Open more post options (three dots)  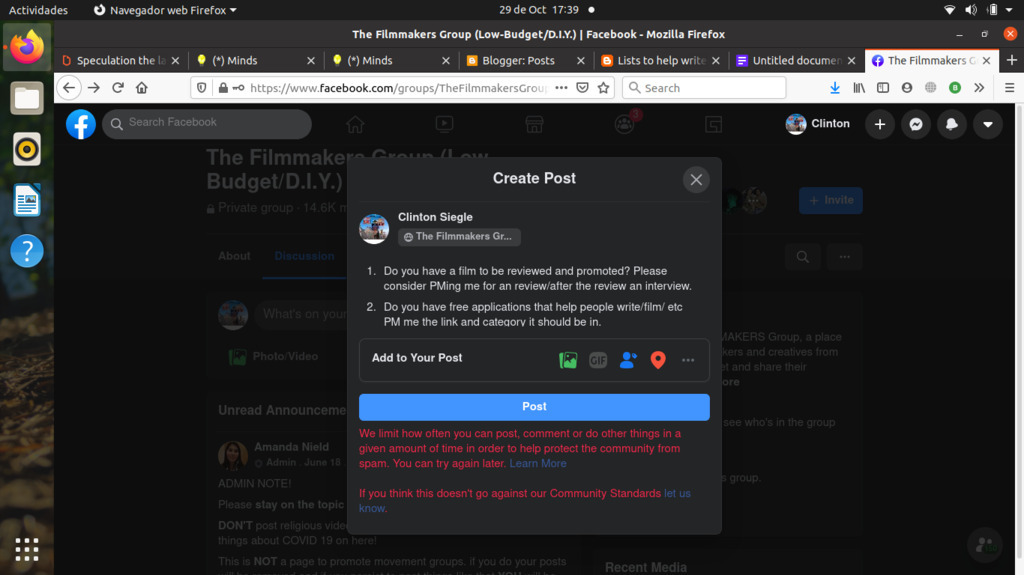(688, 360)
